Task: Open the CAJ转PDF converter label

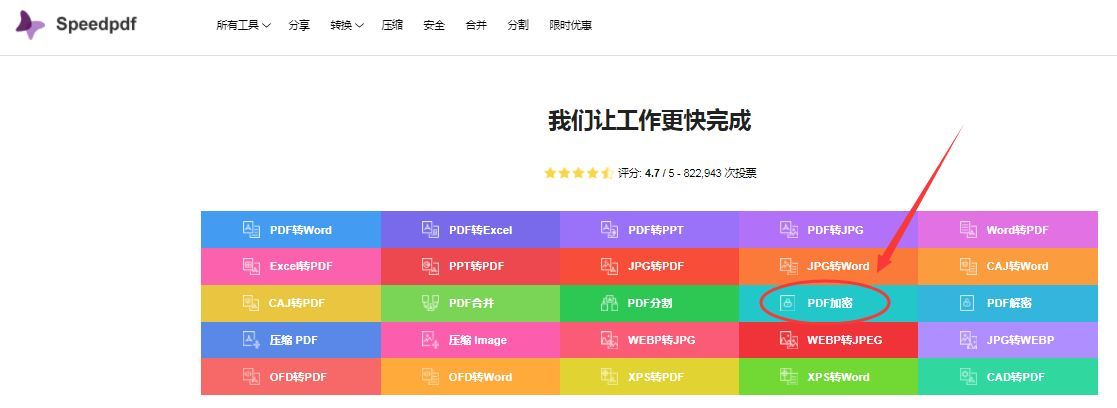Action: click(296, 303)
